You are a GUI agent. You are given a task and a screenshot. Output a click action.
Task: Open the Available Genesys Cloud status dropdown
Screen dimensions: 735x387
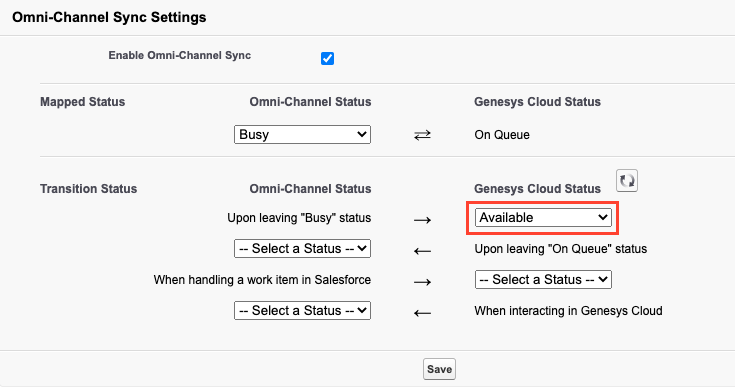(543, 217)
